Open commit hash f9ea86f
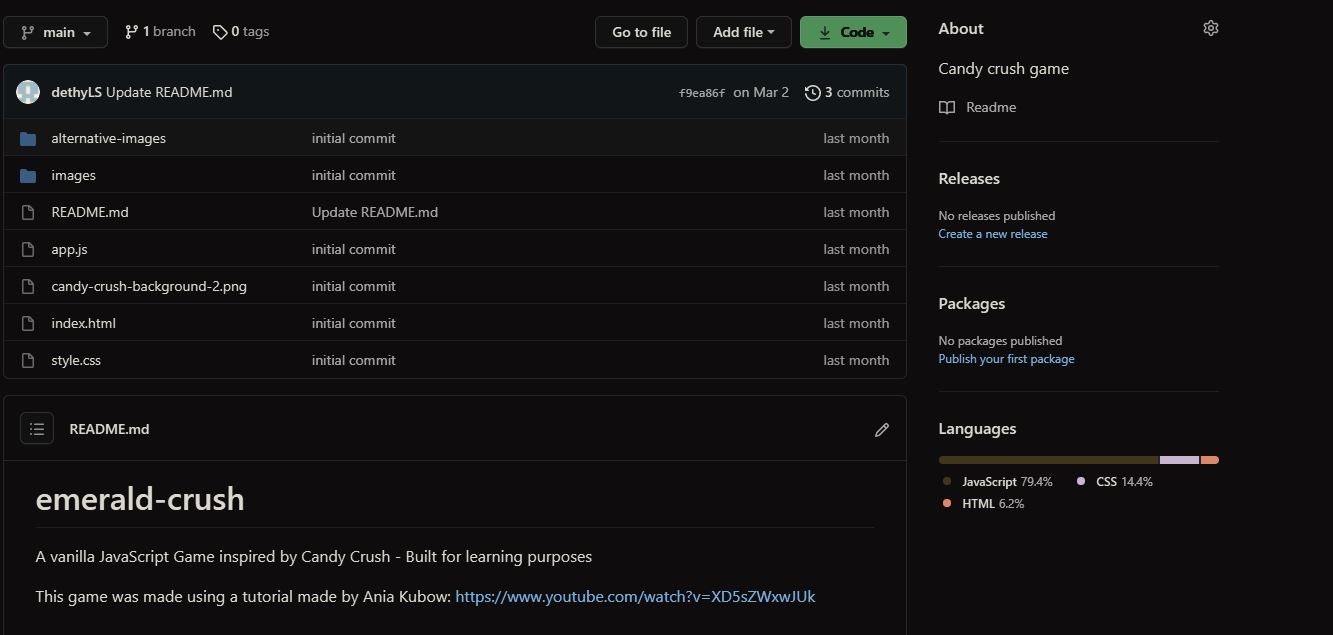The width and height of the screenshot is (1333, 635). (702, 93)
